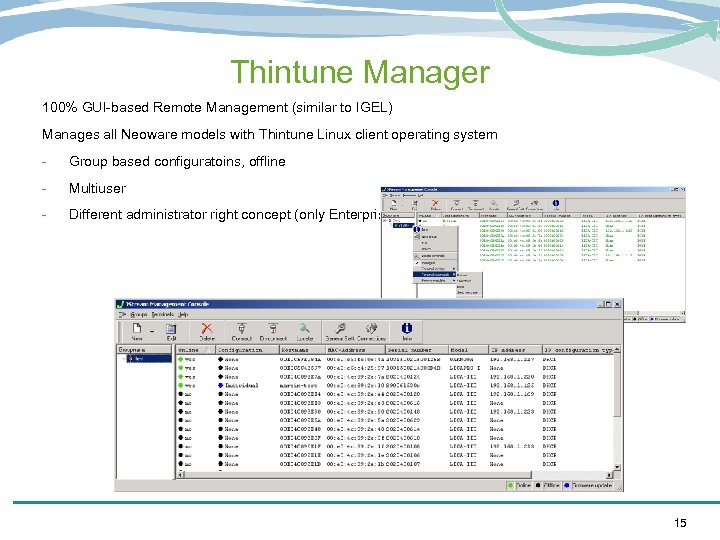The image size is (720, 540).
Task: Select highlighted tree item in back console
Action: pos(403,226)
